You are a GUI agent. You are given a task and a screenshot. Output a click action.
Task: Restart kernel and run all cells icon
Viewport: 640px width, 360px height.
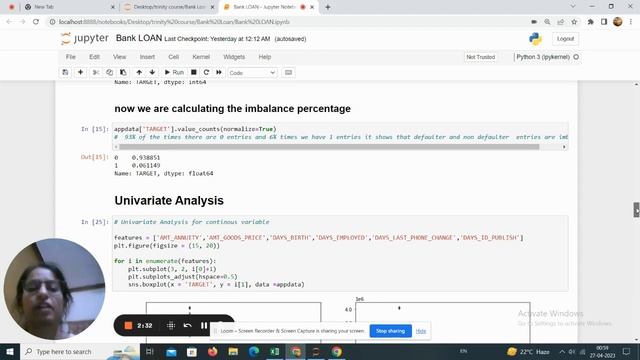[219, 72]
